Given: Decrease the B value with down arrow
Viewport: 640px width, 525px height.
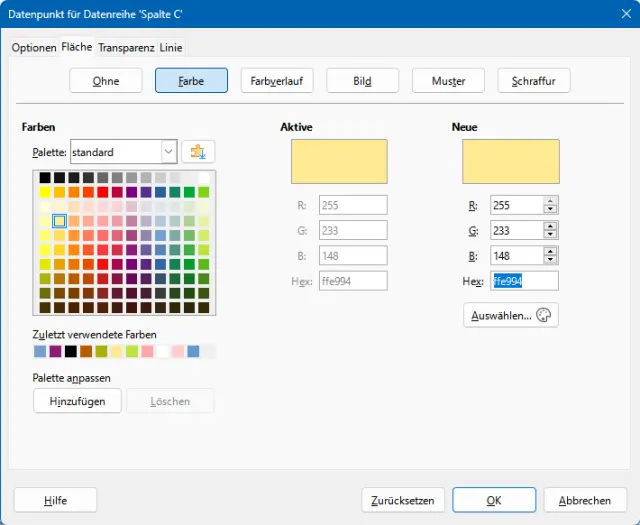Looking at the screenshot, I should [x=550, y=260].
